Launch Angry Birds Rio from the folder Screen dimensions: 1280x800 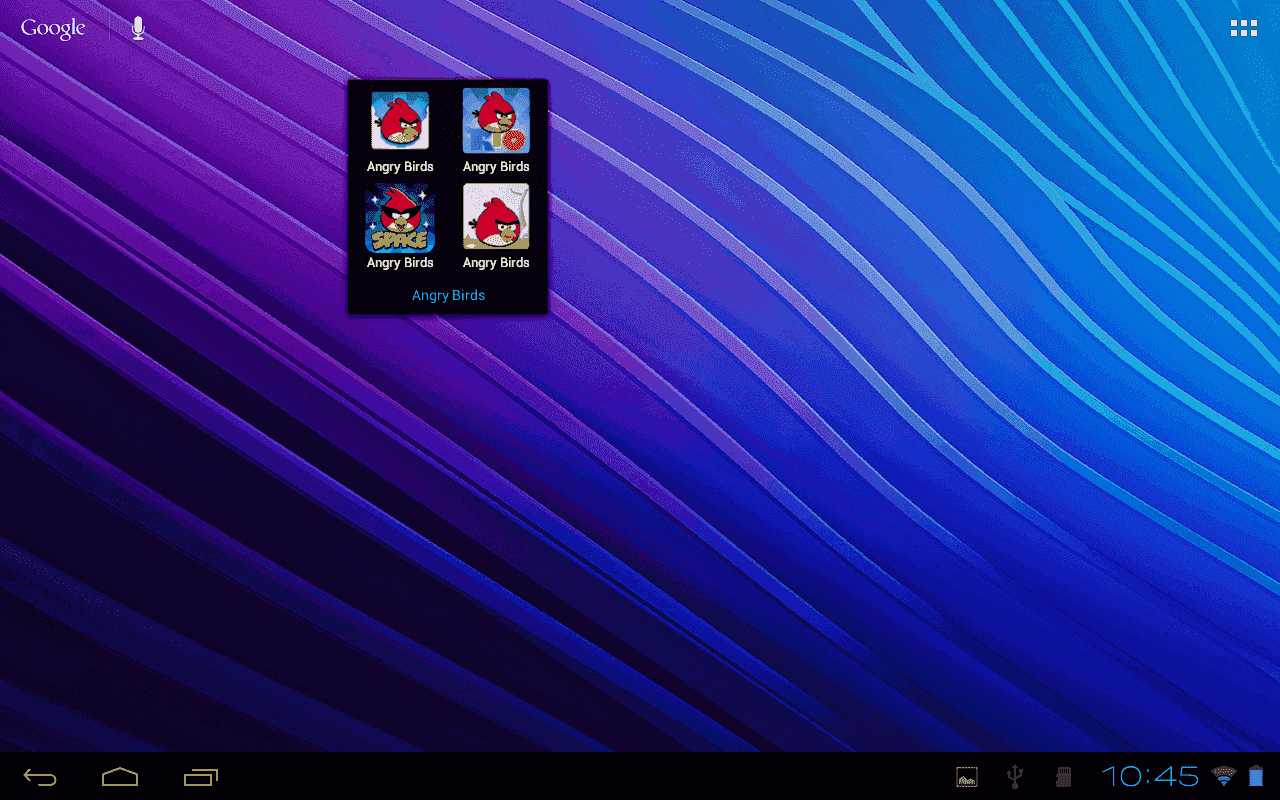click(496, 121)
